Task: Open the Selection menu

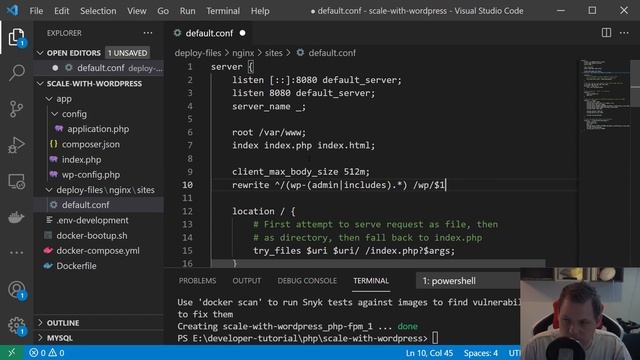Action: pos(98,11)
